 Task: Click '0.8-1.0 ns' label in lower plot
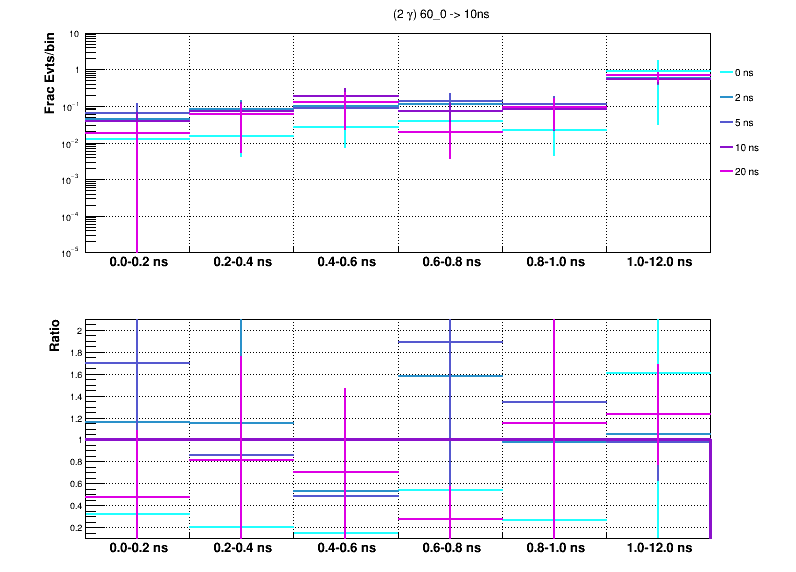point(553,550)
